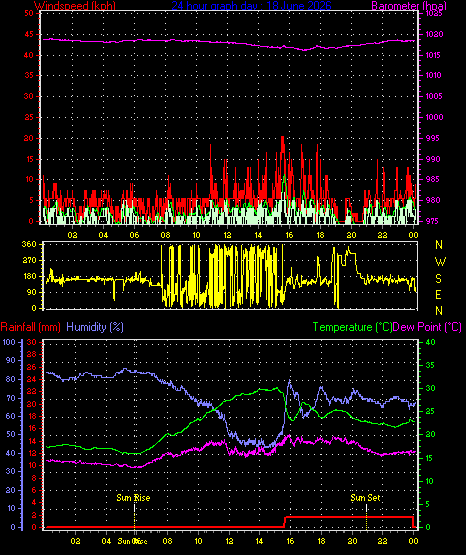
Task: Click the "1005" barometer axis value
Action: click(434, 96)
